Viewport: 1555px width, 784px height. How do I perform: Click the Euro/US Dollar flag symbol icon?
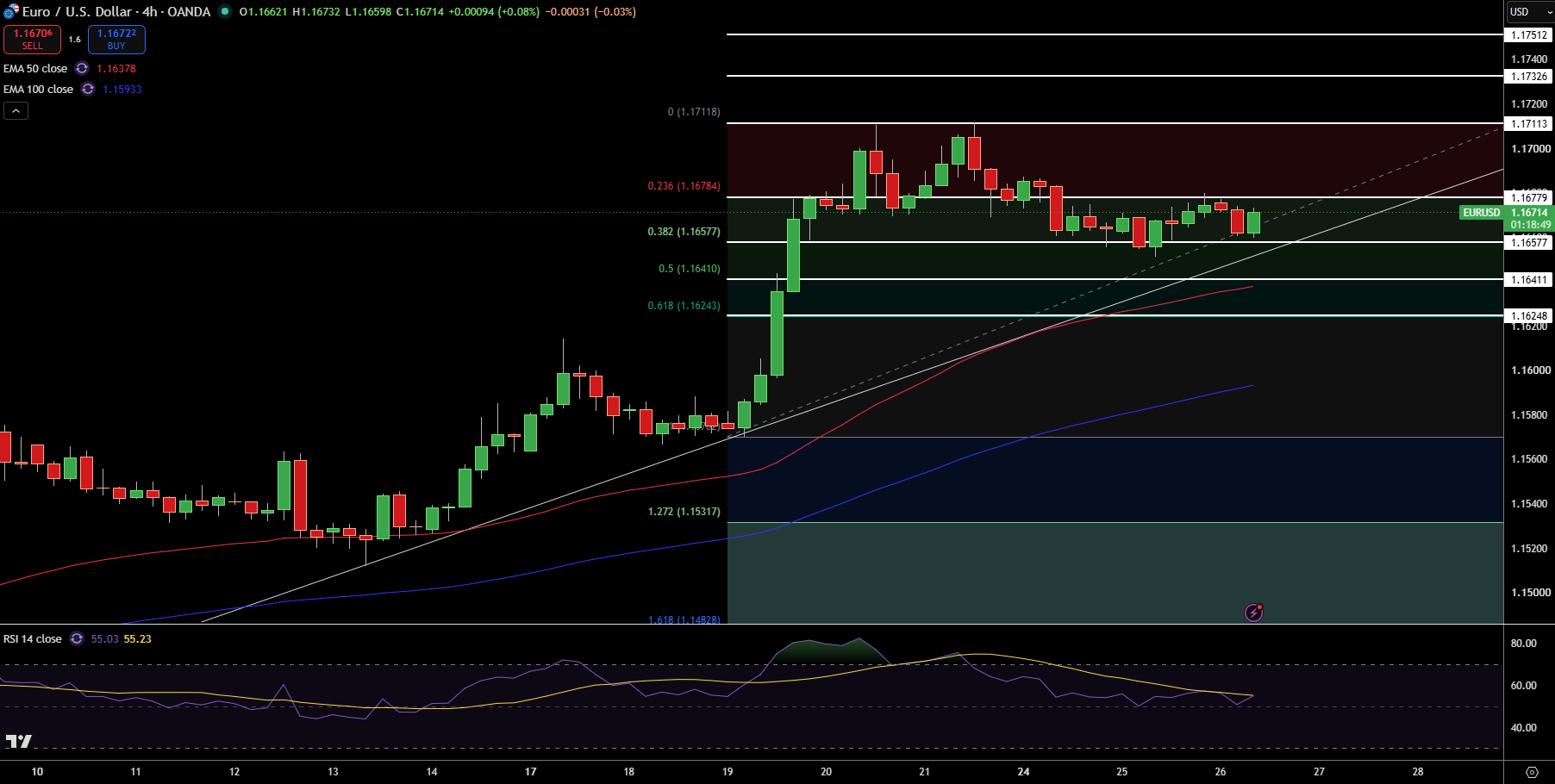click(11, 11)
